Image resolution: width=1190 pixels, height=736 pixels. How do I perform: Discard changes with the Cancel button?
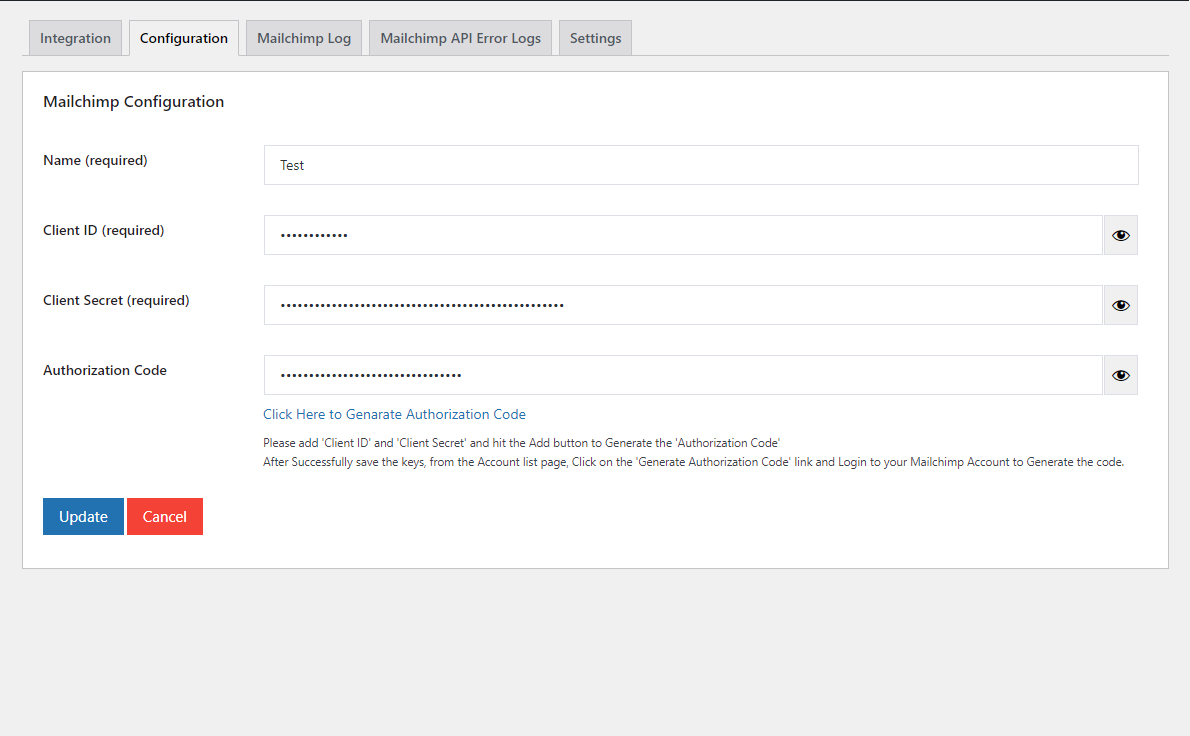(165, 517)
